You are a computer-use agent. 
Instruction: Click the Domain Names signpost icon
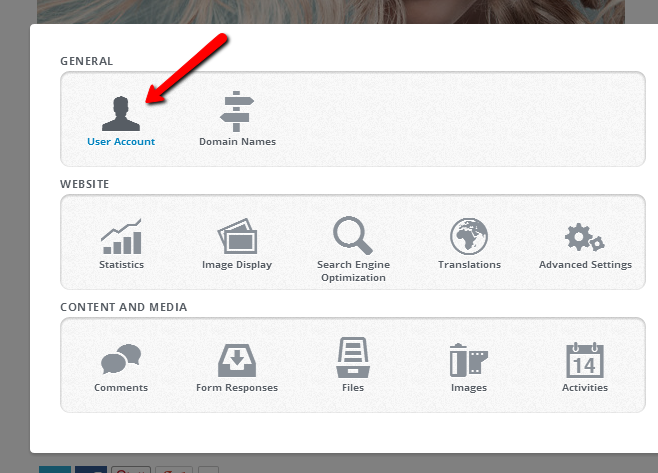[237, 112]
